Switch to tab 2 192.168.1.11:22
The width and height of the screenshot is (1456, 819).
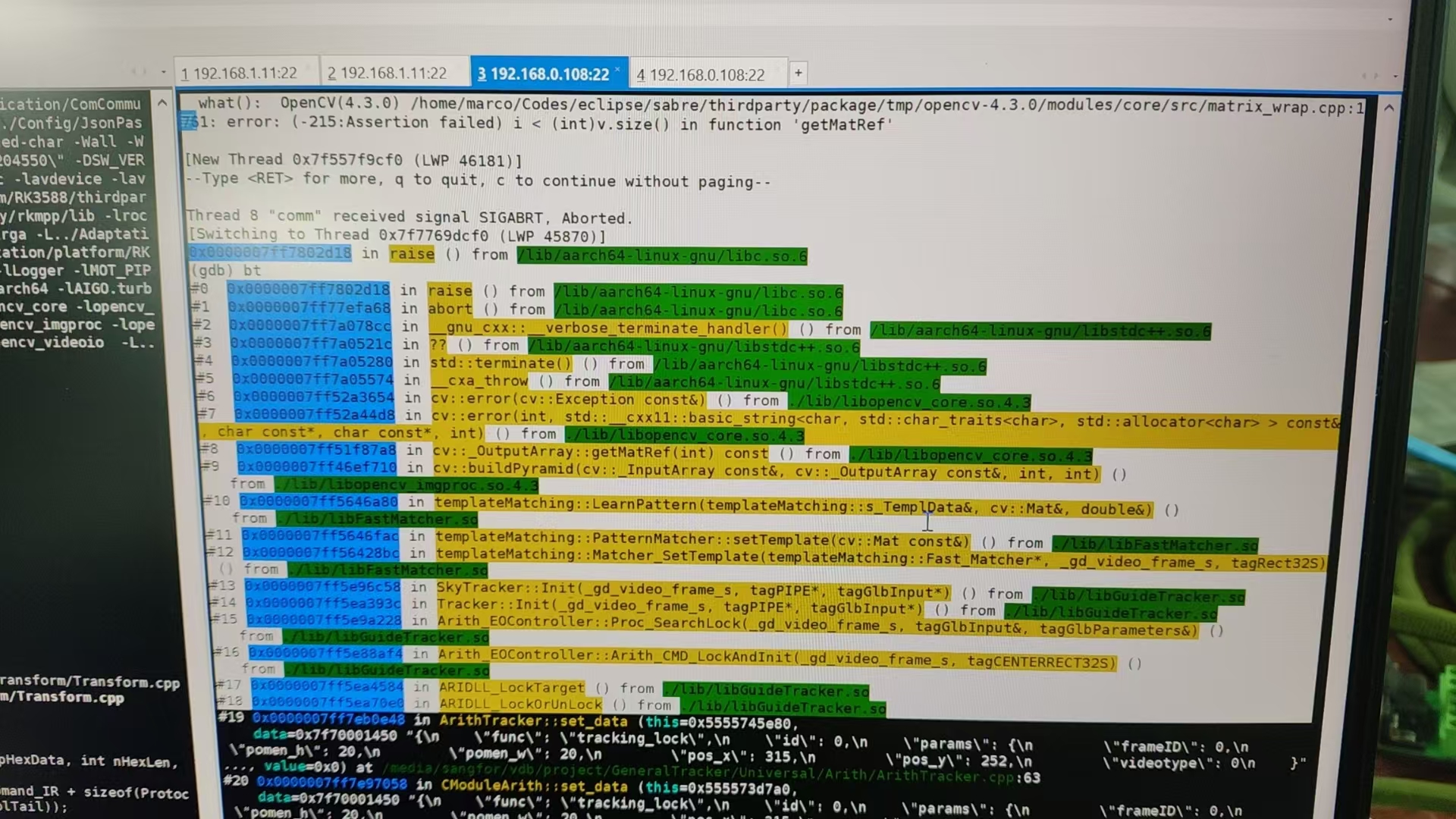(x=388, y=74)
